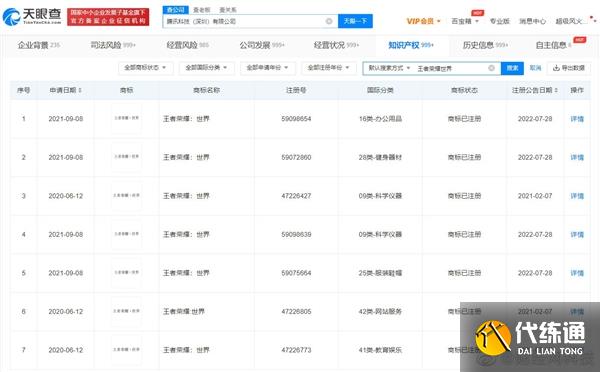This screenshot has width=600, height=372.
Task: Click registration number 59072860
Action: (296, 157)
